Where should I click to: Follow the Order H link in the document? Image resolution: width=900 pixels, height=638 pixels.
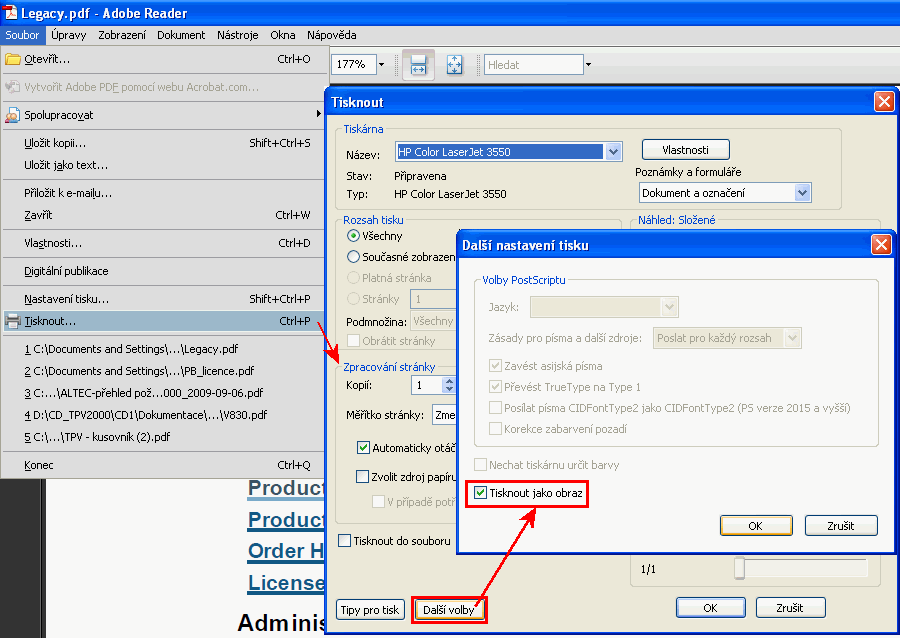pyautogui.click(x=286, y=551)
